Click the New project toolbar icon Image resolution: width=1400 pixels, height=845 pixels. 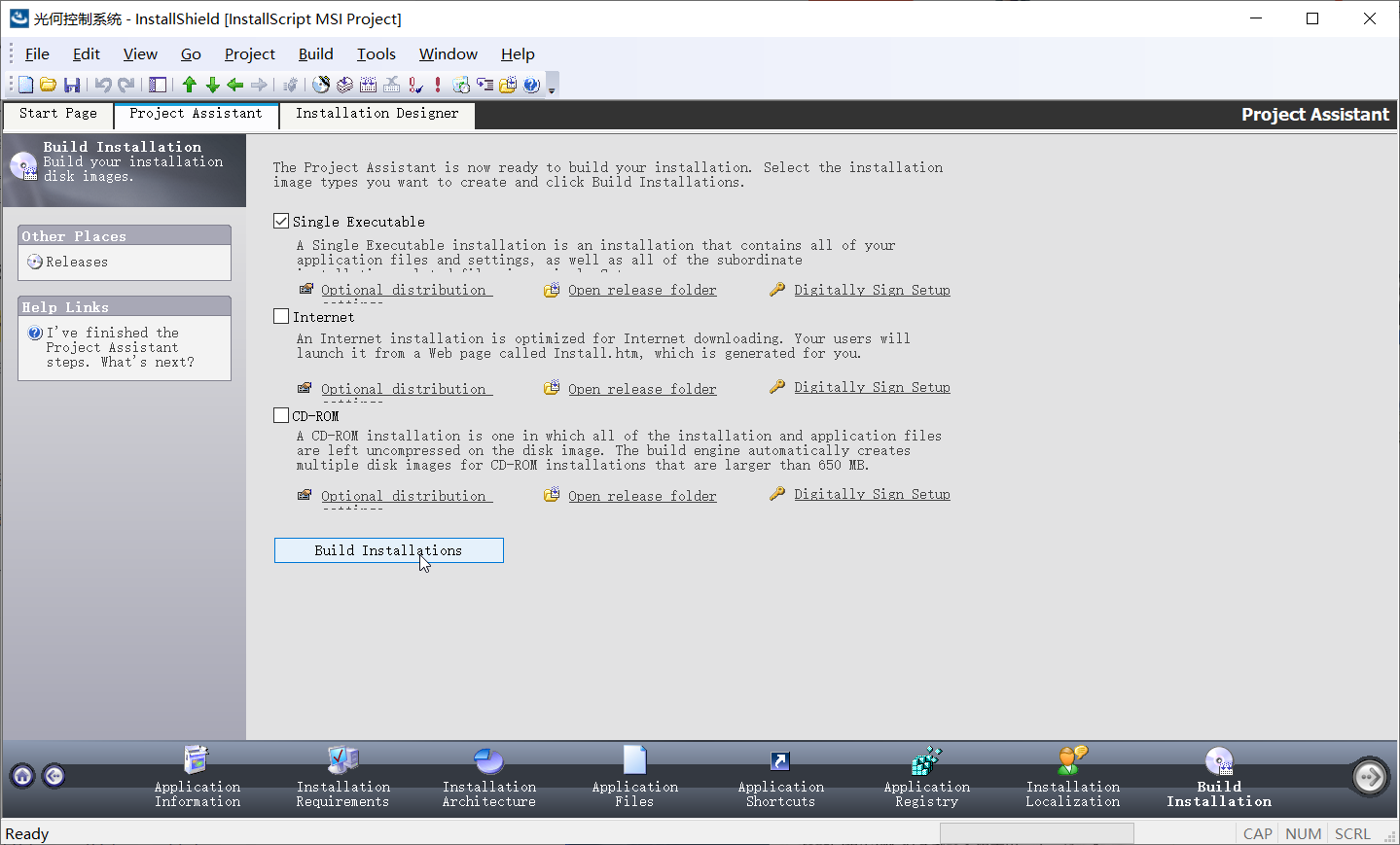point(26,85)
